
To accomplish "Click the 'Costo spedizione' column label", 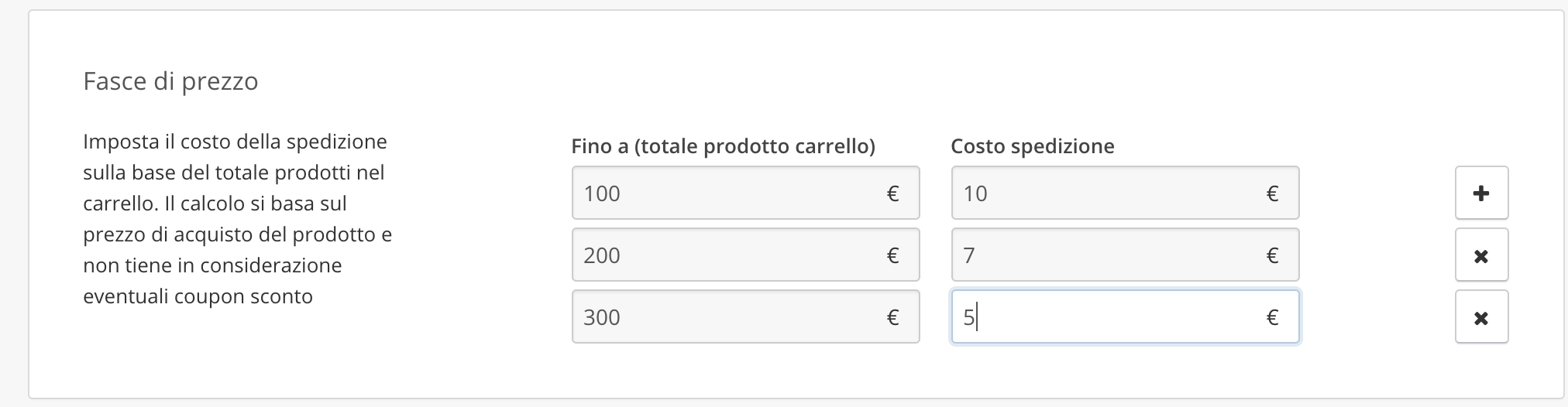I will pyautogui.click(x=1032, y=146).
